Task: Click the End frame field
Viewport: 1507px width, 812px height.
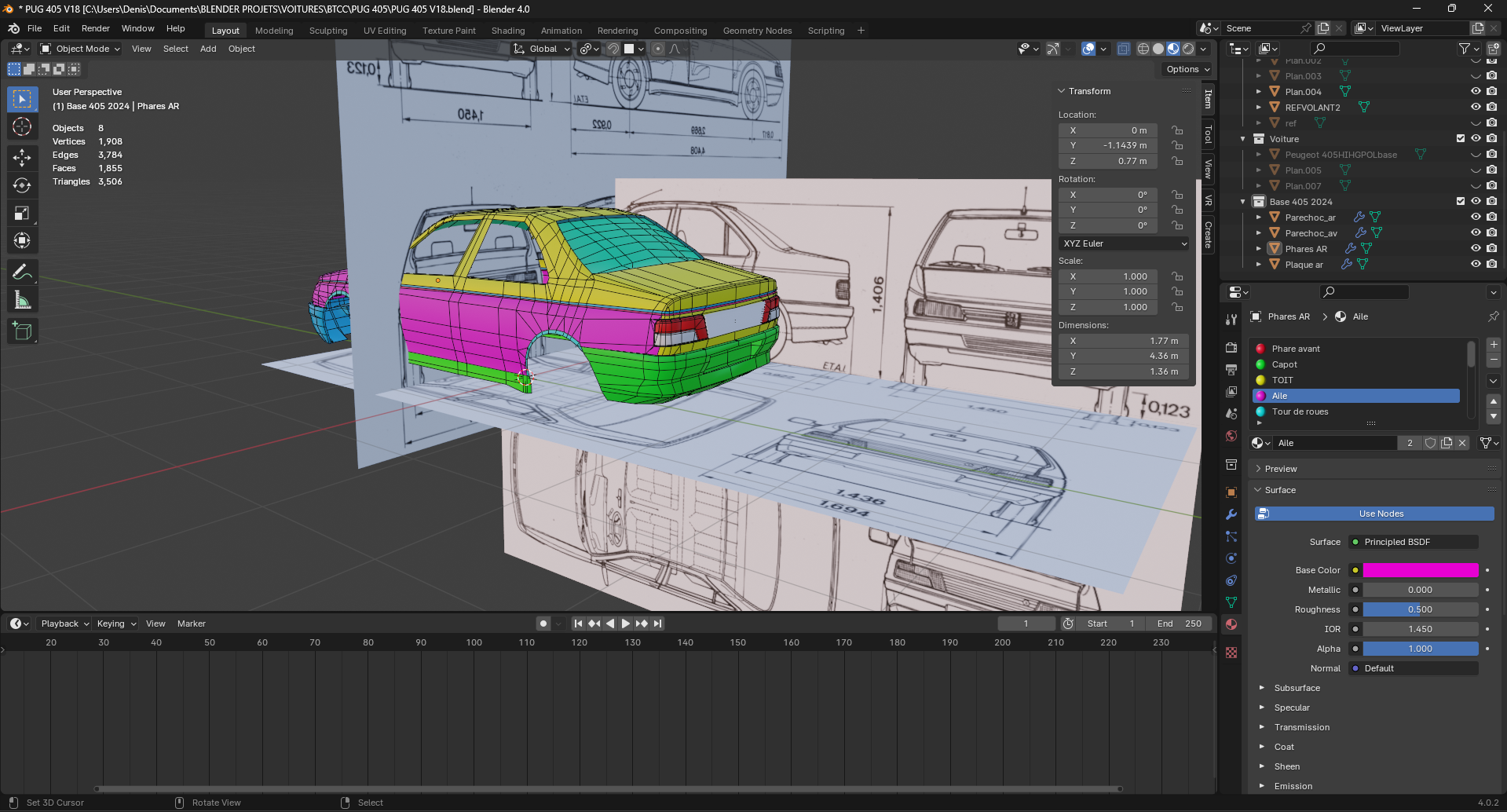Action: (1180, 624)
